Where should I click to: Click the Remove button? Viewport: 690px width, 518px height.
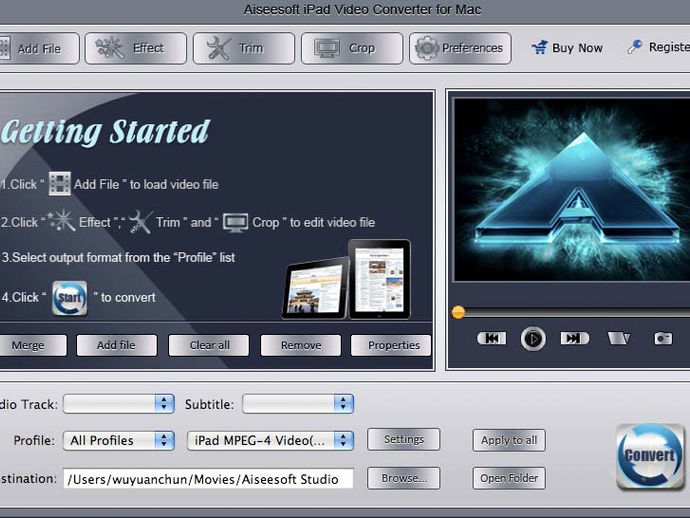(301, 345)
